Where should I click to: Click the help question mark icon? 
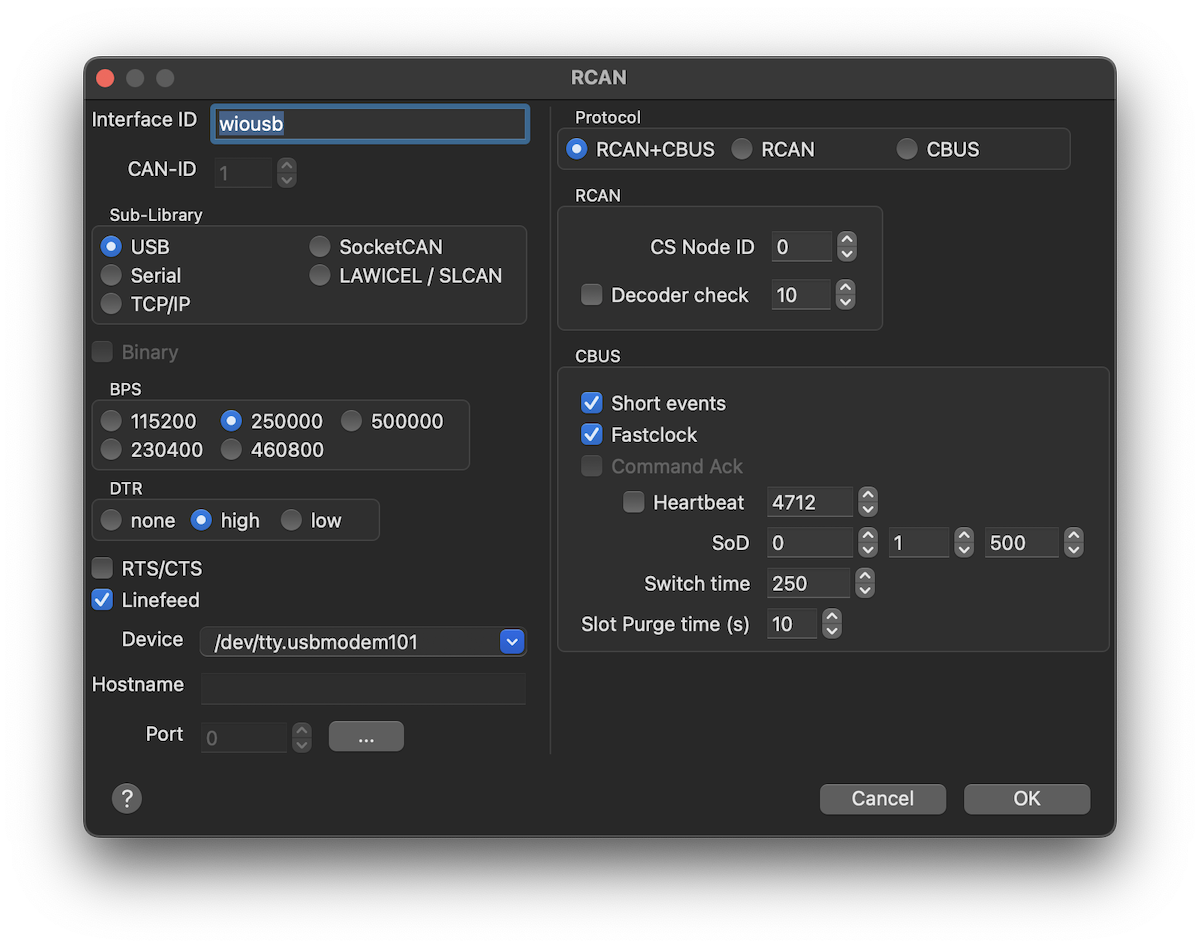126,798
